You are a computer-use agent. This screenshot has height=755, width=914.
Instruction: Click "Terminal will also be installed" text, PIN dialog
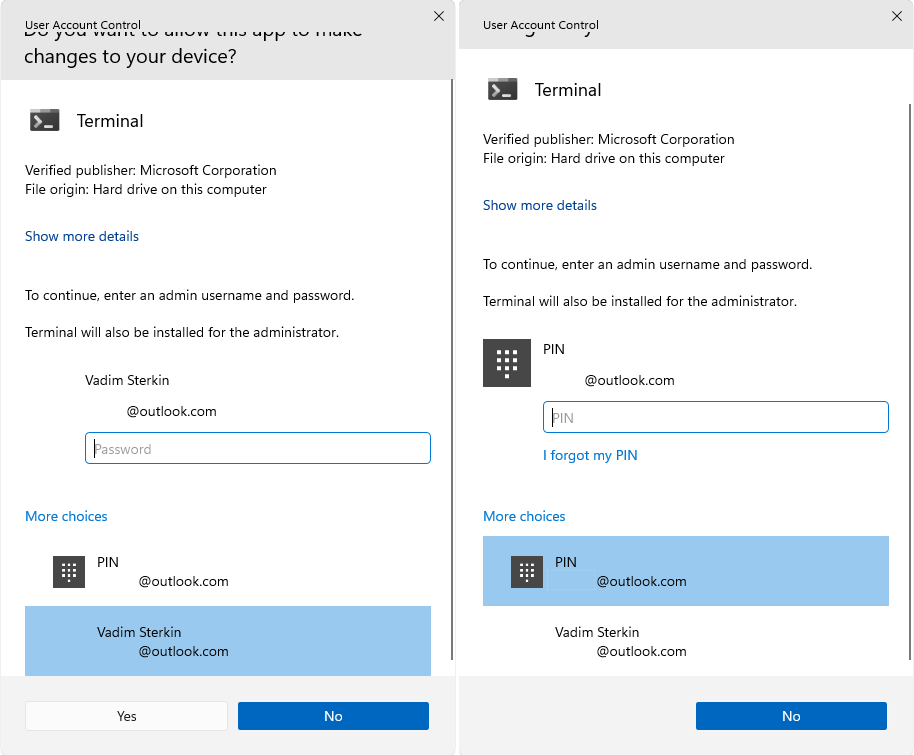(640, 301)
